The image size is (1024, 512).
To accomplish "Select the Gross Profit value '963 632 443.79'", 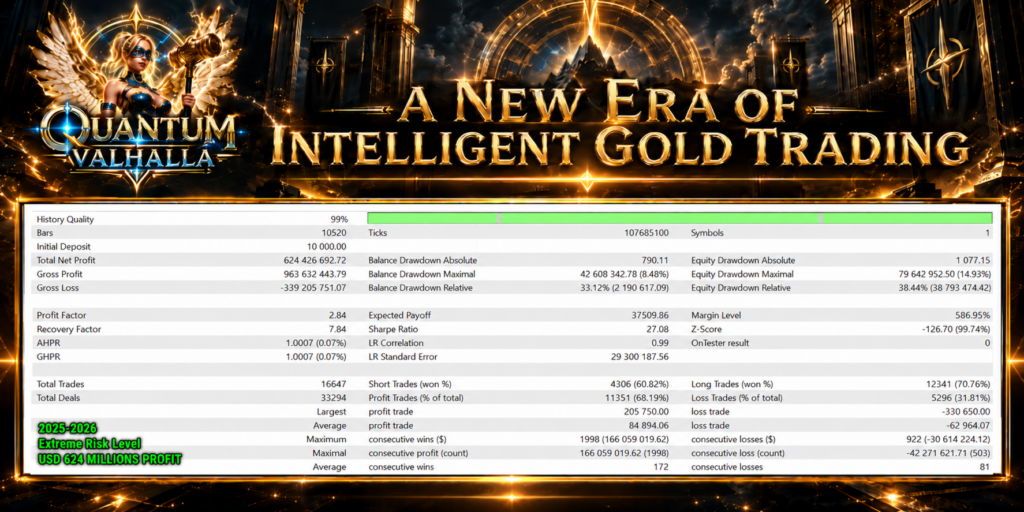I will pyautogui.click(x=315, y=274).
